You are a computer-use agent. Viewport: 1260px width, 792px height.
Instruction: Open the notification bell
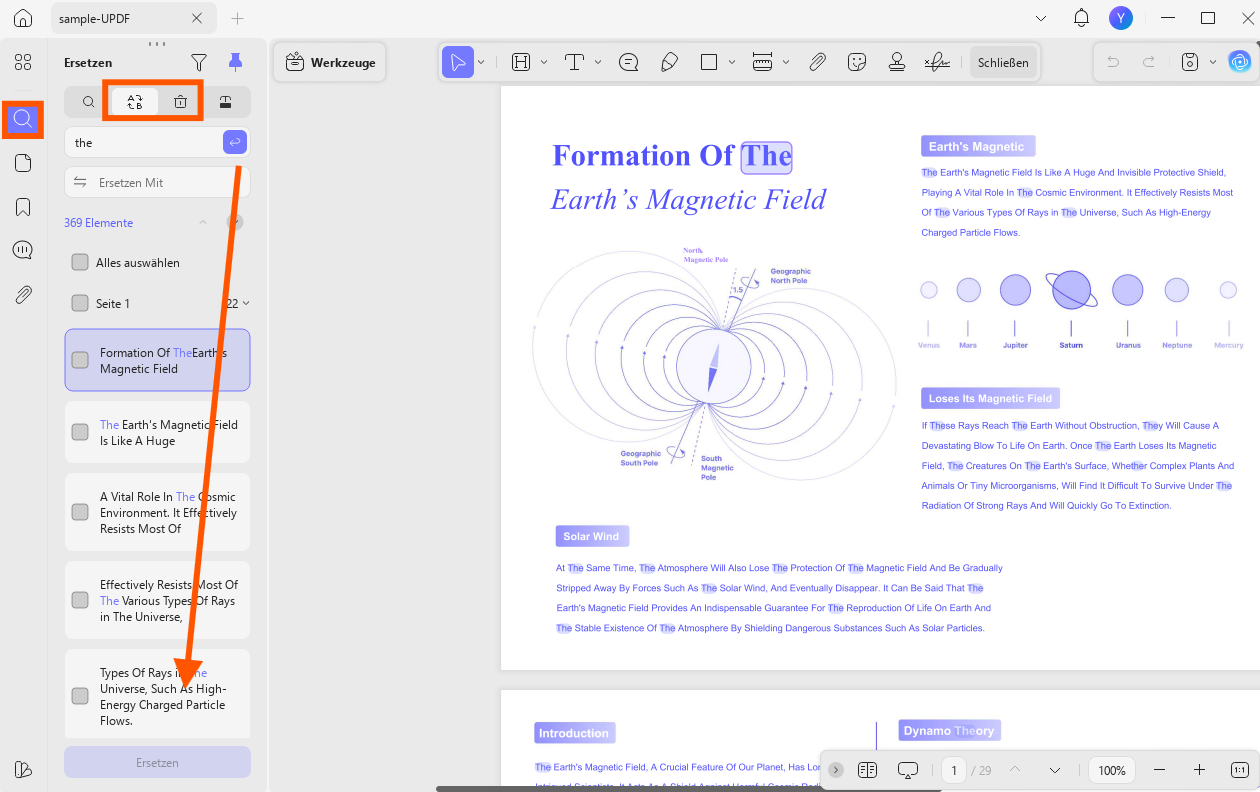tap(1081, 18)
